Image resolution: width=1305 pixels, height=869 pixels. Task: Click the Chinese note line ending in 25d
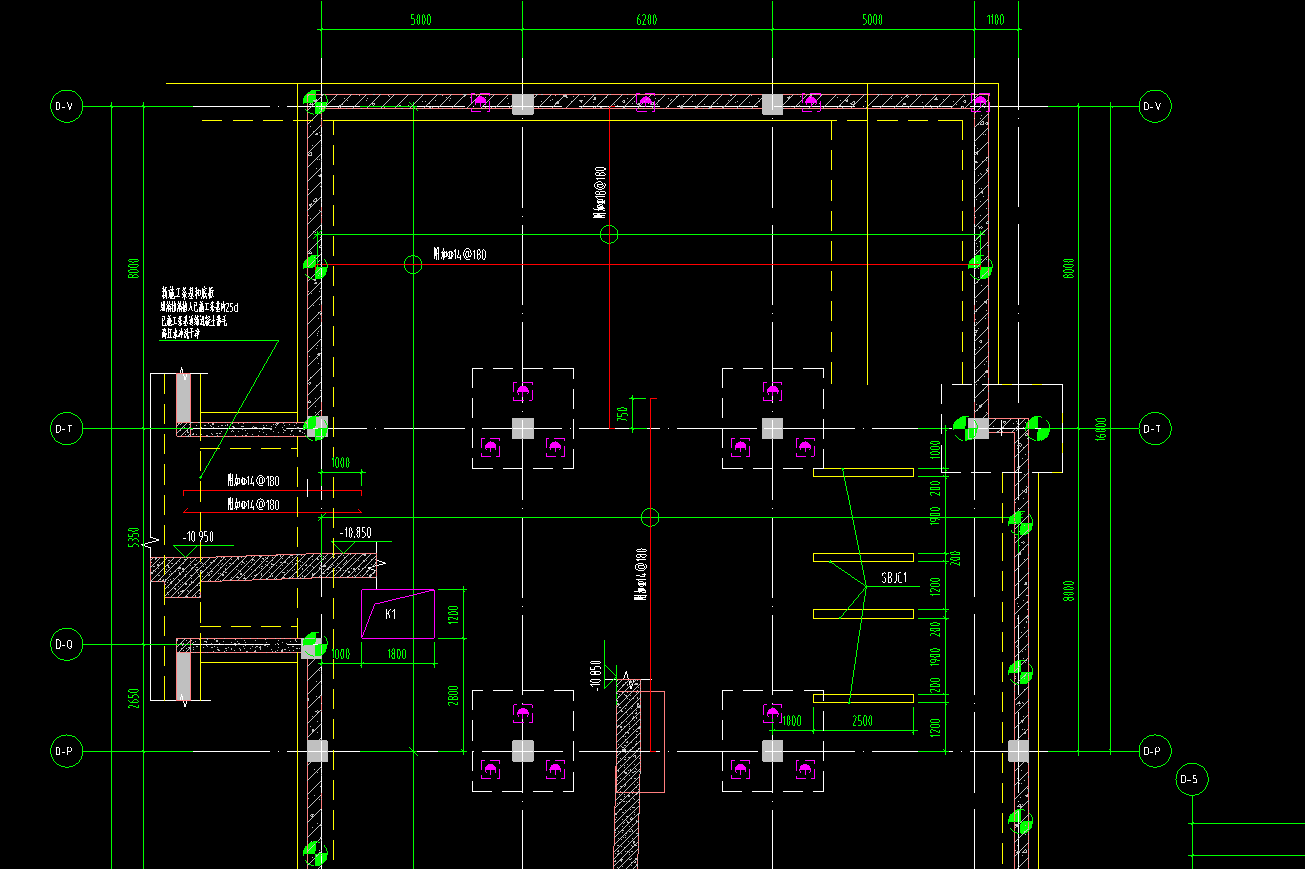tap(200, 307)
